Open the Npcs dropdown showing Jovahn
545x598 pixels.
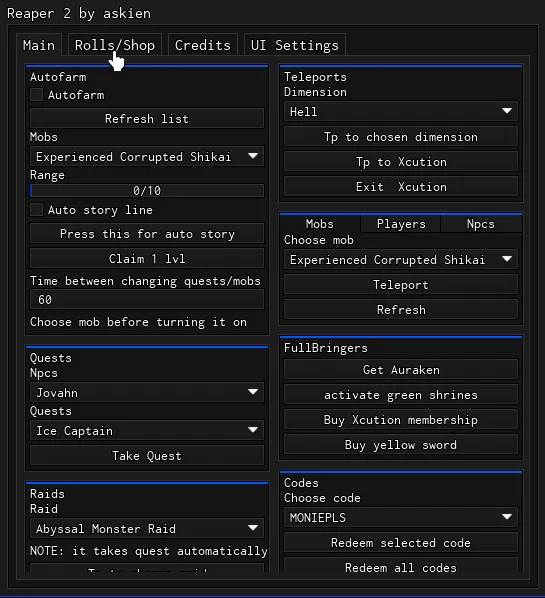point(147,392)
